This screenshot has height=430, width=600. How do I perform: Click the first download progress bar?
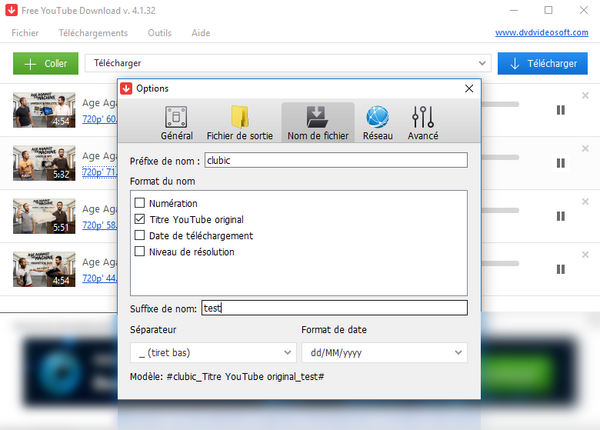(x=500, y=104)
